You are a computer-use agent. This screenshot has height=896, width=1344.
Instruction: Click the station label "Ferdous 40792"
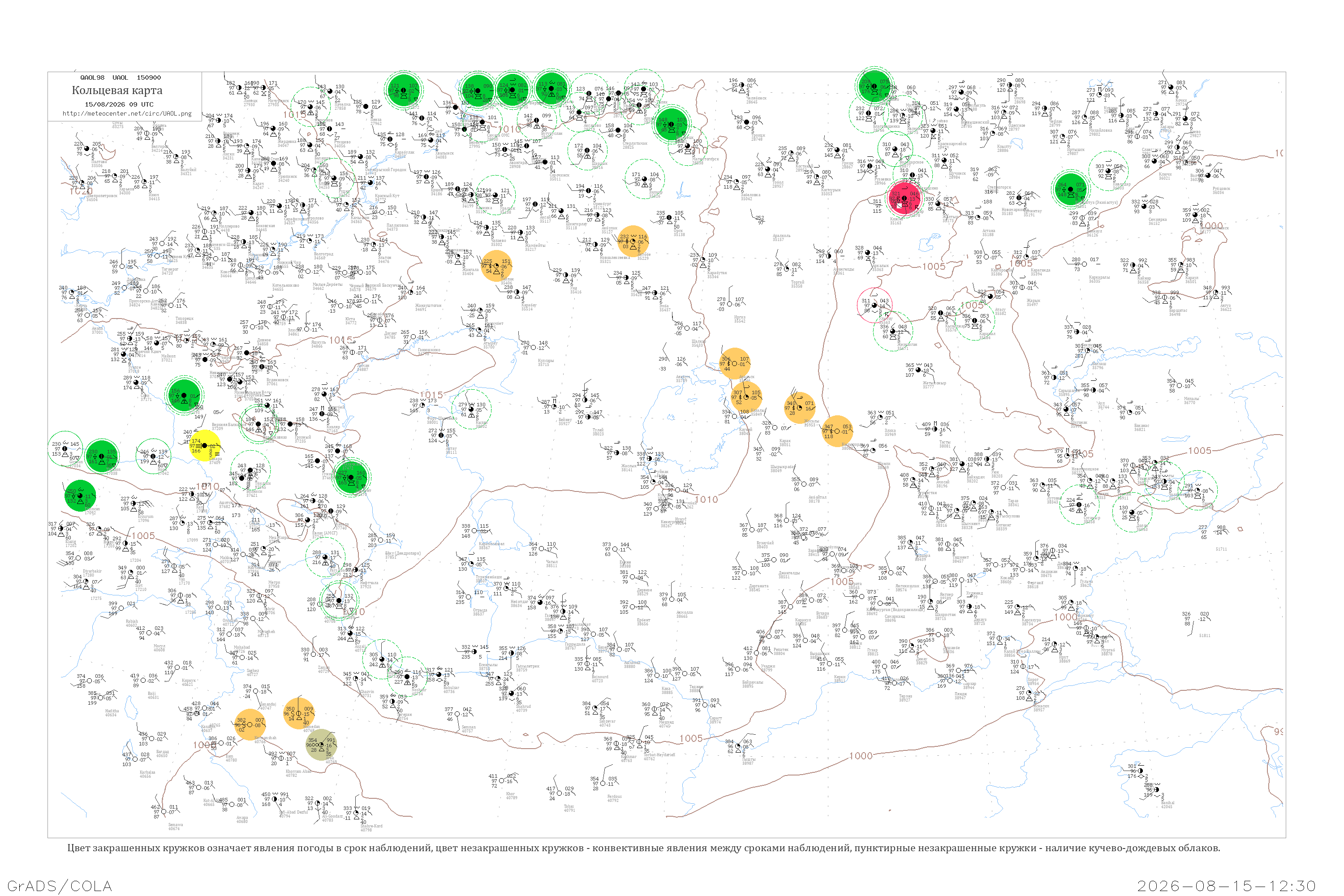coord(614,798)
